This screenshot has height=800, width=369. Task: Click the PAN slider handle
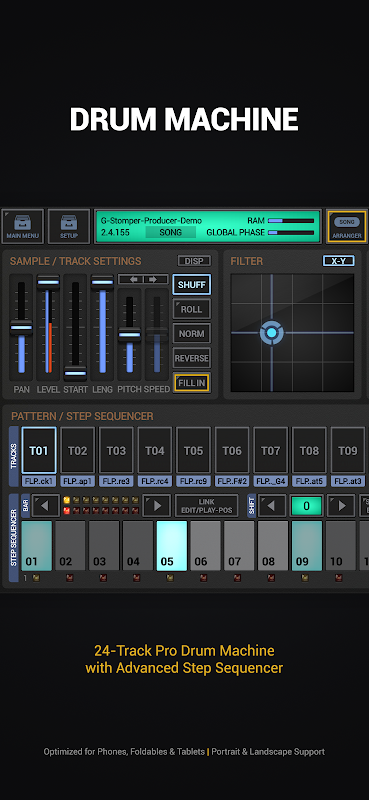(x=21, y=328)
